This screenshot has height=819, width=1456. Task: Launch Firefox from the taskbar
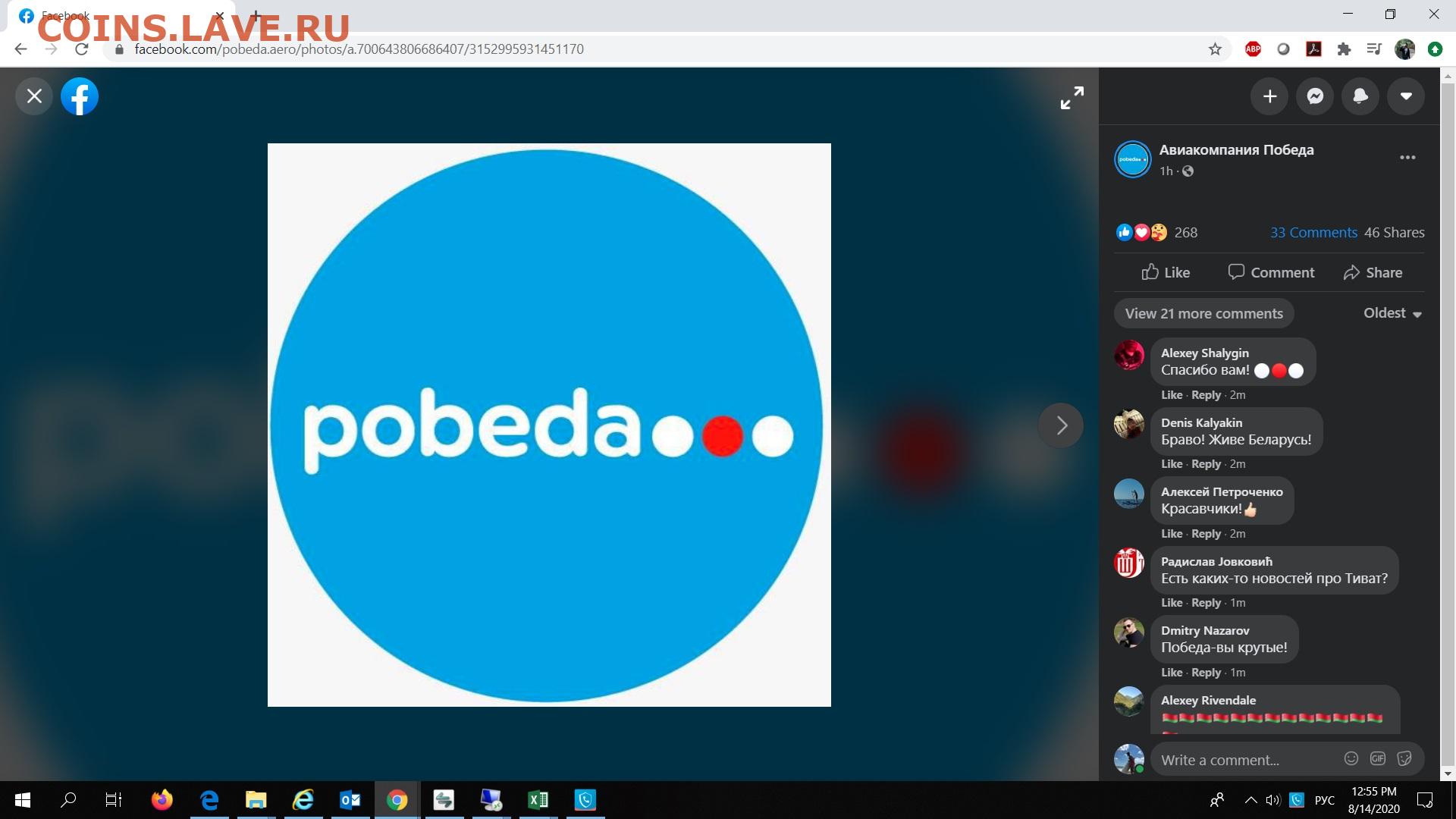tap(162, 800)
